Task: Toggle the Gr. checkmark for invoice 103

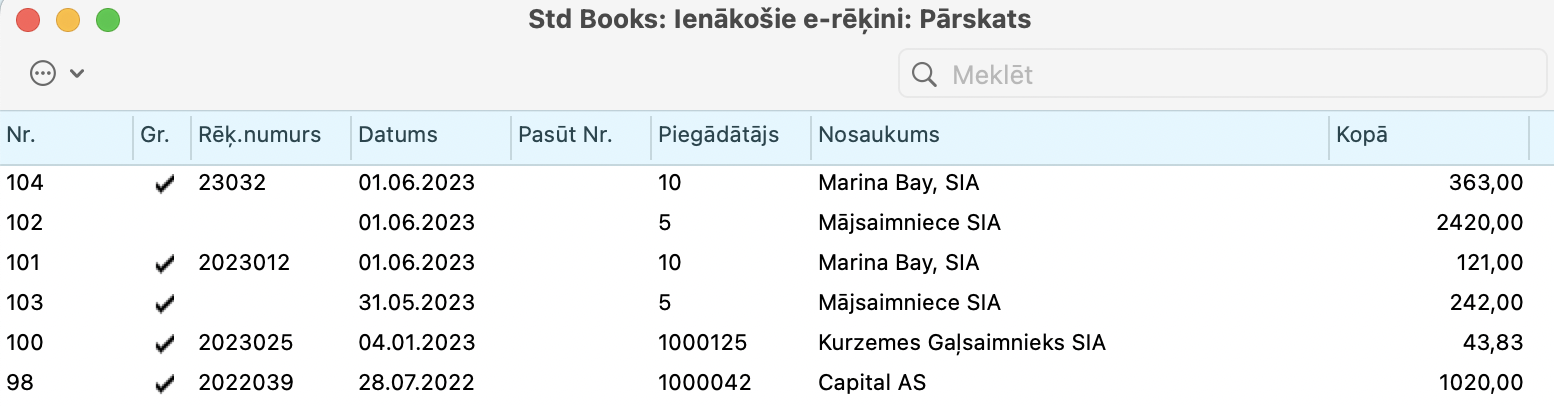Action: point(165,303)
